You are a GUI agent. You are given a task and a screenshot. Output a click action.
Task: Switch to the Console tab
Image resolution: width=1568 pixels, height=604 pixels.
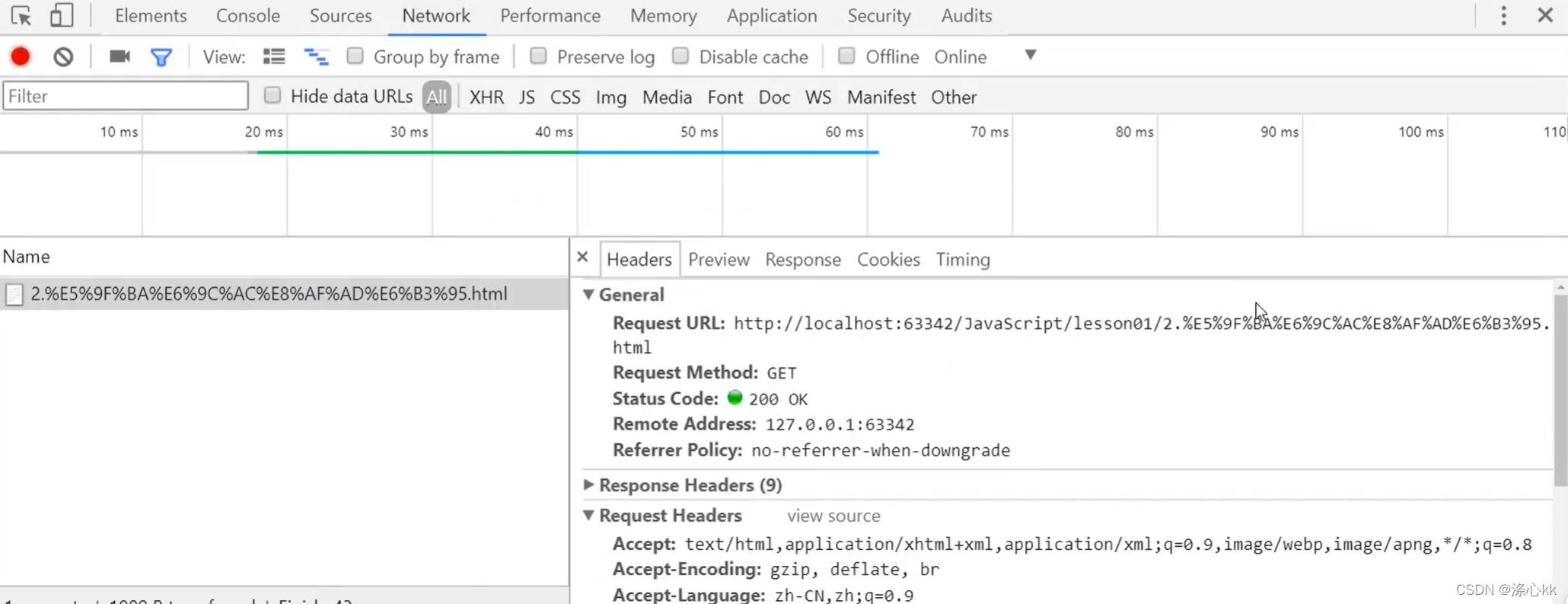[x=248, y=15]
